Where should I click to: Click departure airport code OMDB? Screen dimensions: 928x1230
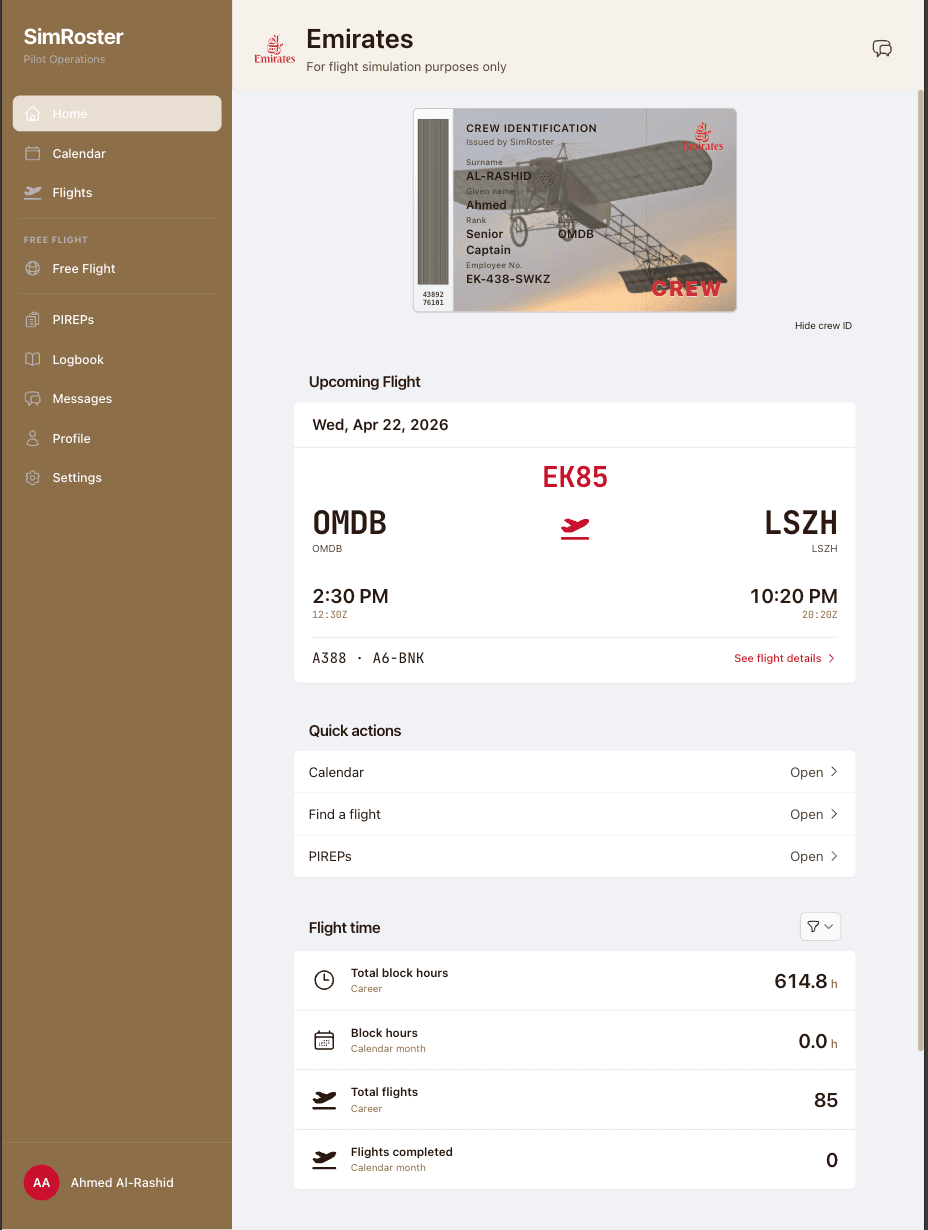coord(349,523)
